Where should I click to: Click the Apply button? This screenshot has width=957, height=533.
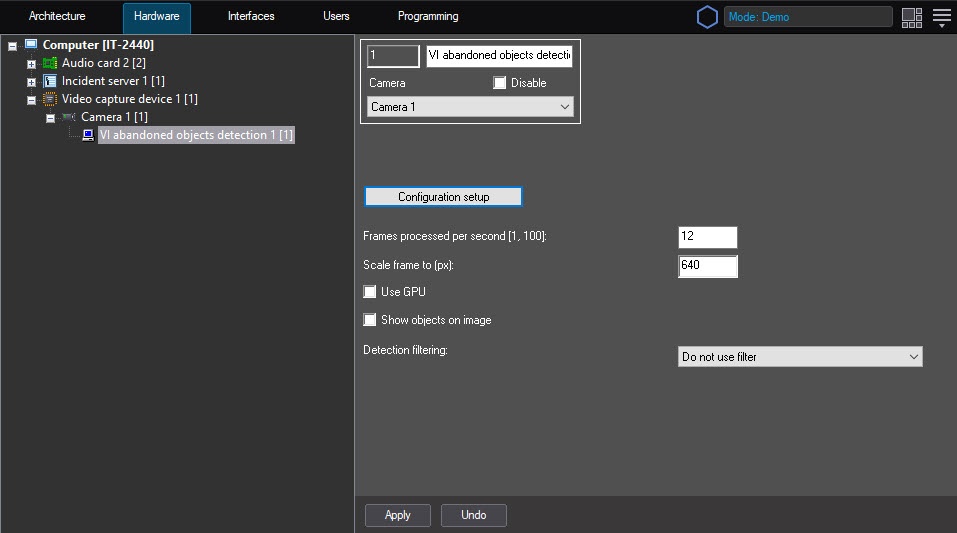tap(398, 515)
